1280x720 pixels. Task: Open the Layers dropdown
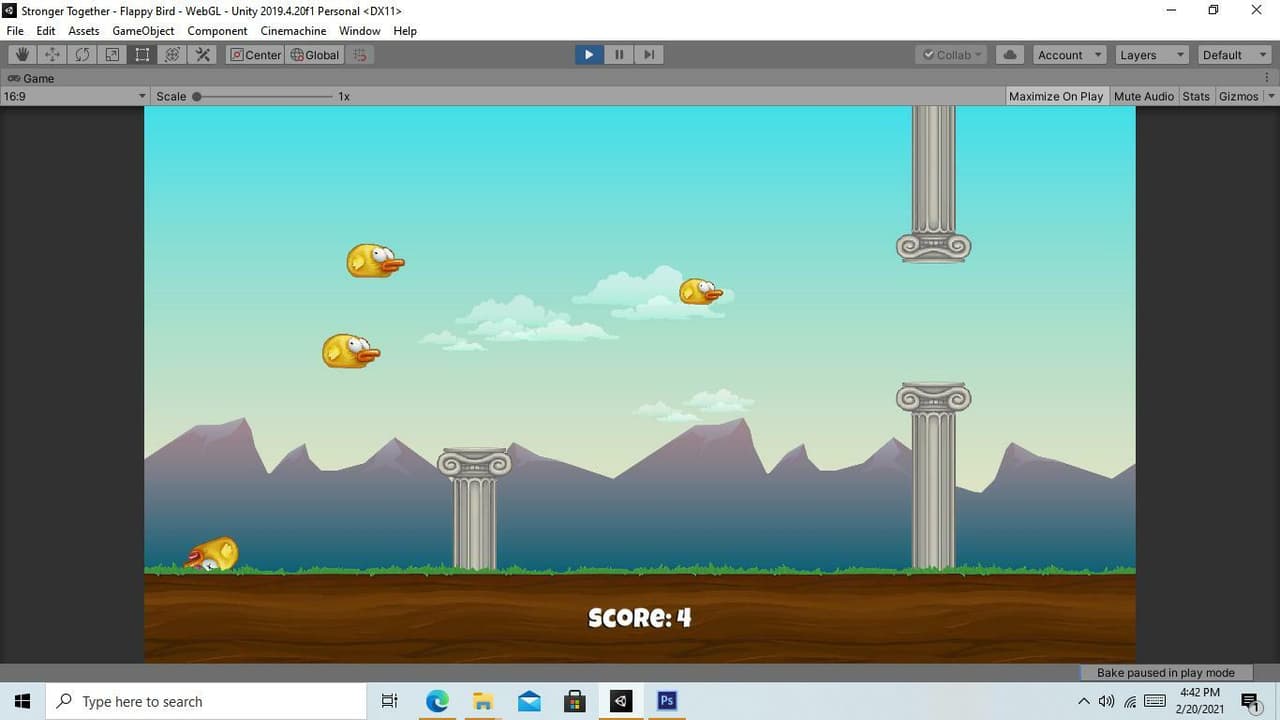1150,55
